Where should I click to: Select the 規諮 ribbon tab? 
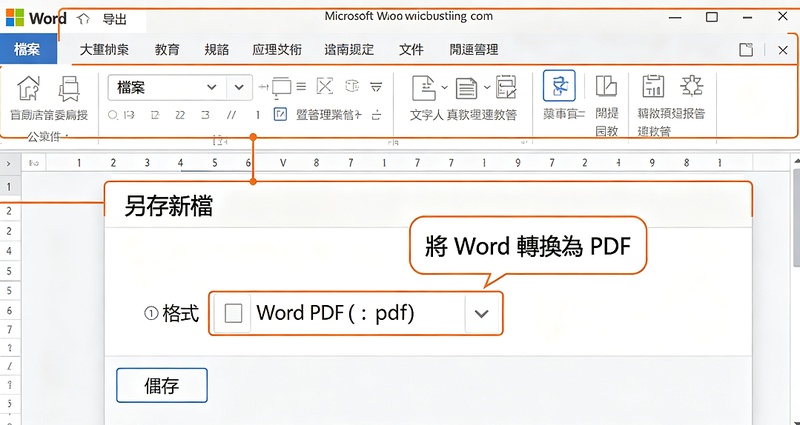[x=216, y=49]
